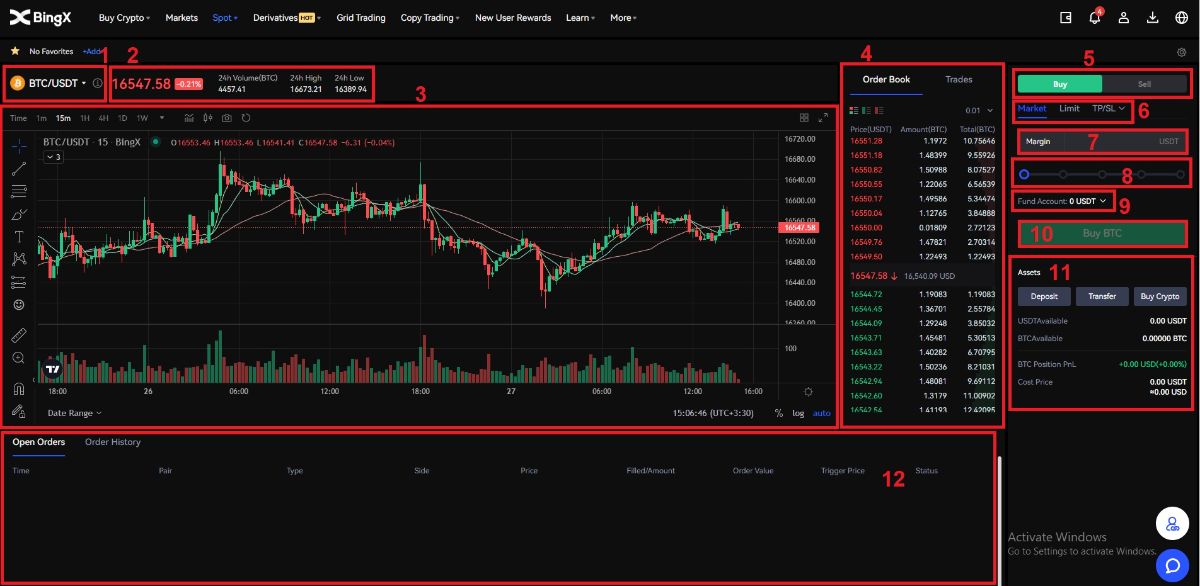Show bids only order book view

click(866, 110)
